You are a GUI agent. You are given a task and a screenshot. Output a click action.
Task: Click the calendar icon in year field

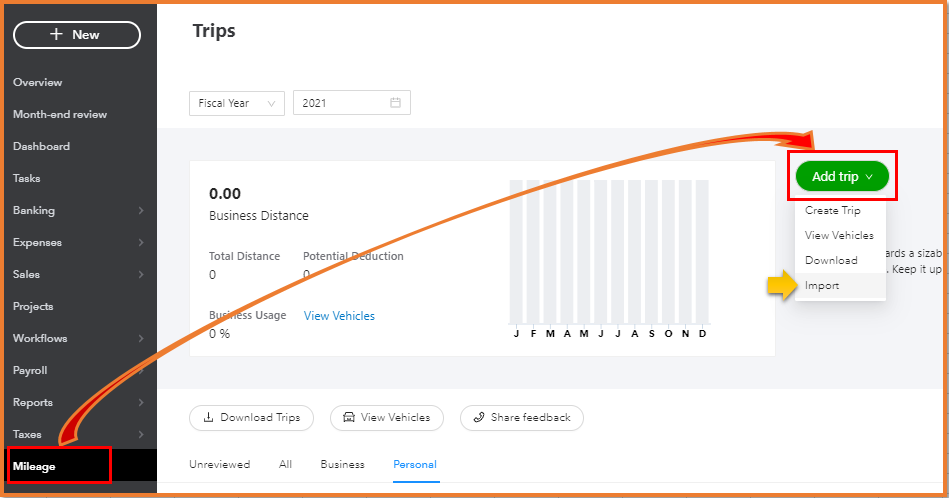point(396,103)
